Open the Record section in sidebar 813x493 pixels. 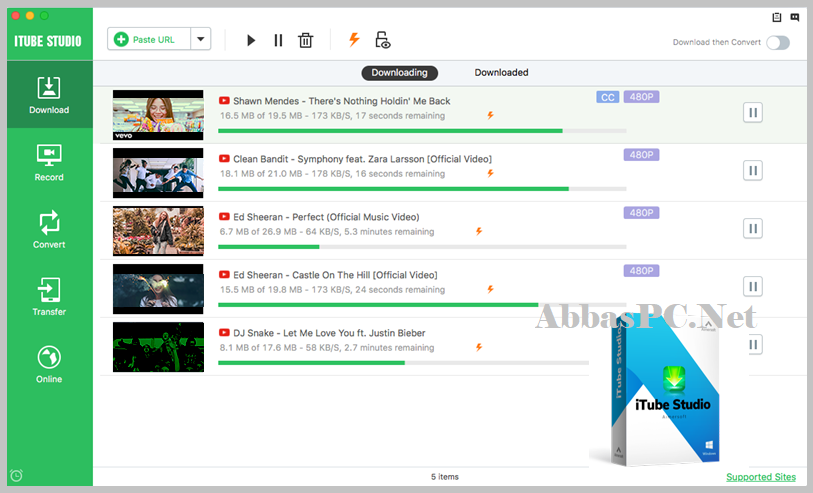click(49, 162)
